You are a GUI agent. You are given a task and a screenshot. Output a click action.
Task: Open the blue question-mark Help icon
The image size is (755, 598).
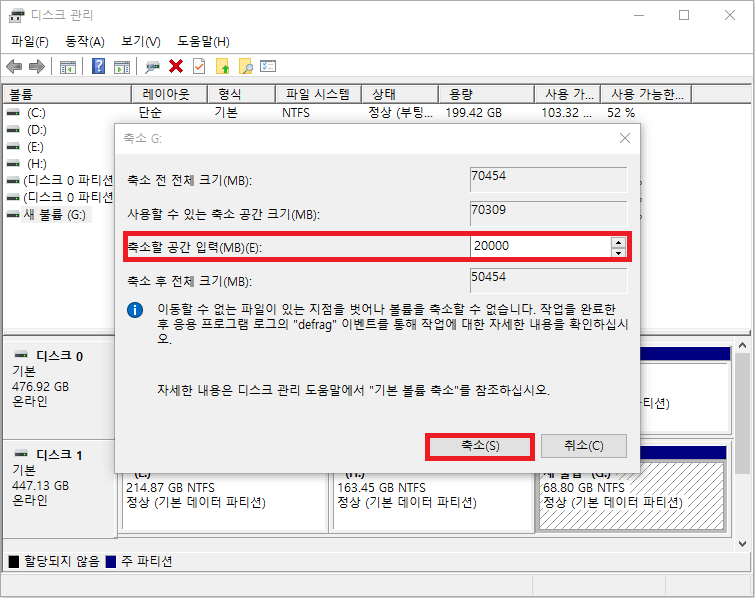click(98, 66)
